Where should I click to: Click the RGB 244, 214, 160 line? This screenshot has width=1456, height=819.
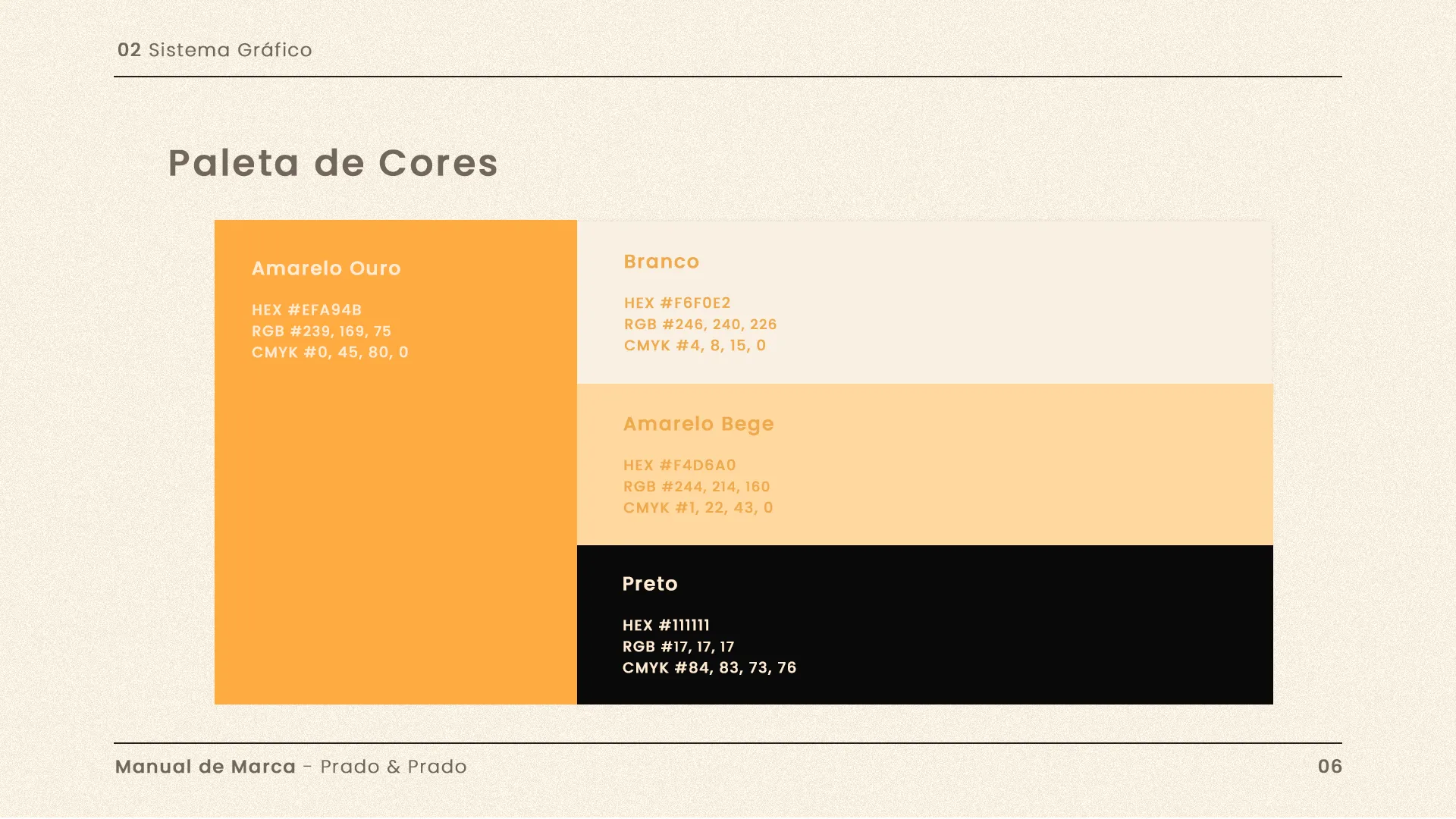point(696,487)
